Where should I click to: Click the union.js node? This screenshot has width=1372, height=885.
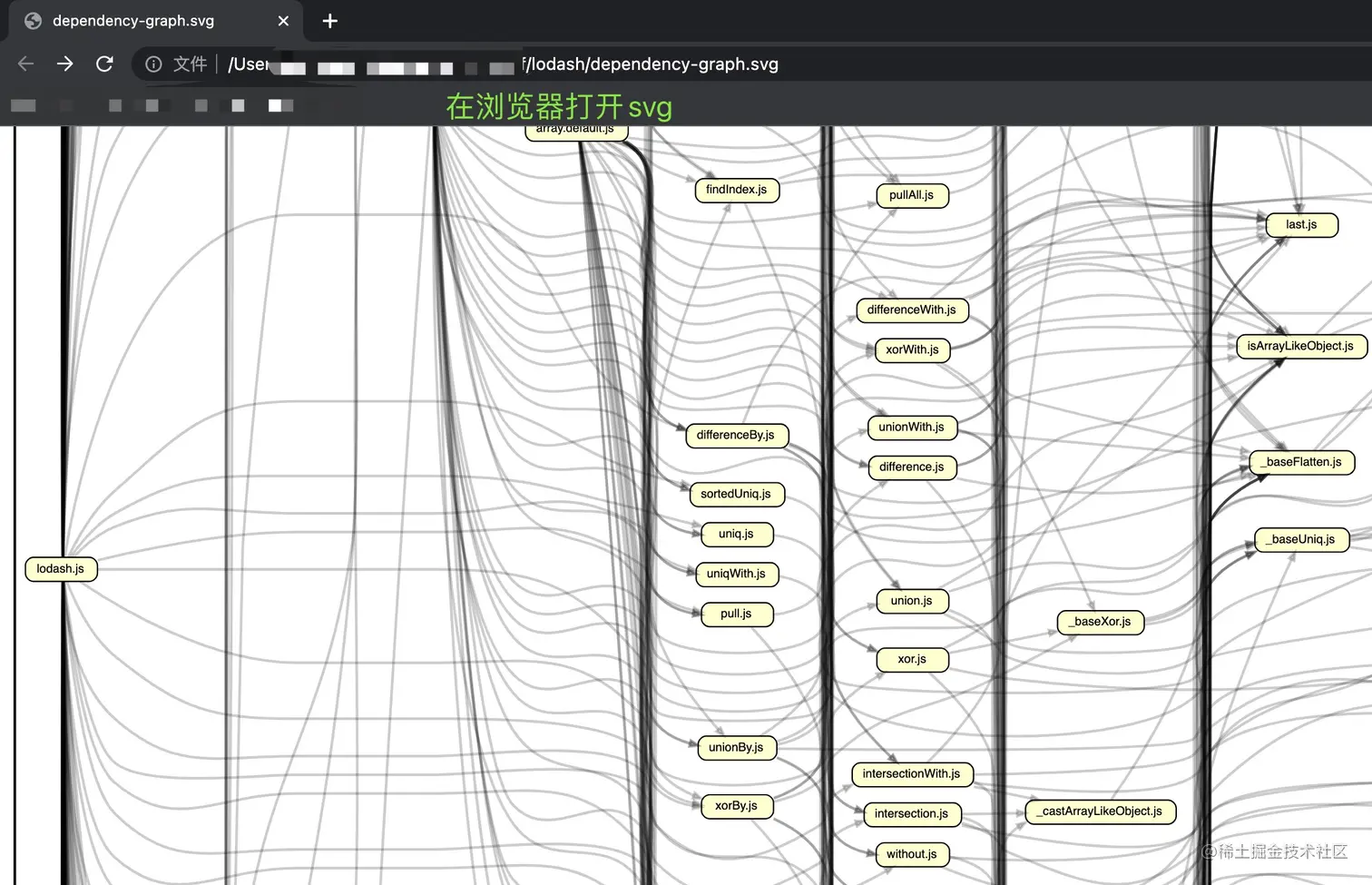(912, 601)
